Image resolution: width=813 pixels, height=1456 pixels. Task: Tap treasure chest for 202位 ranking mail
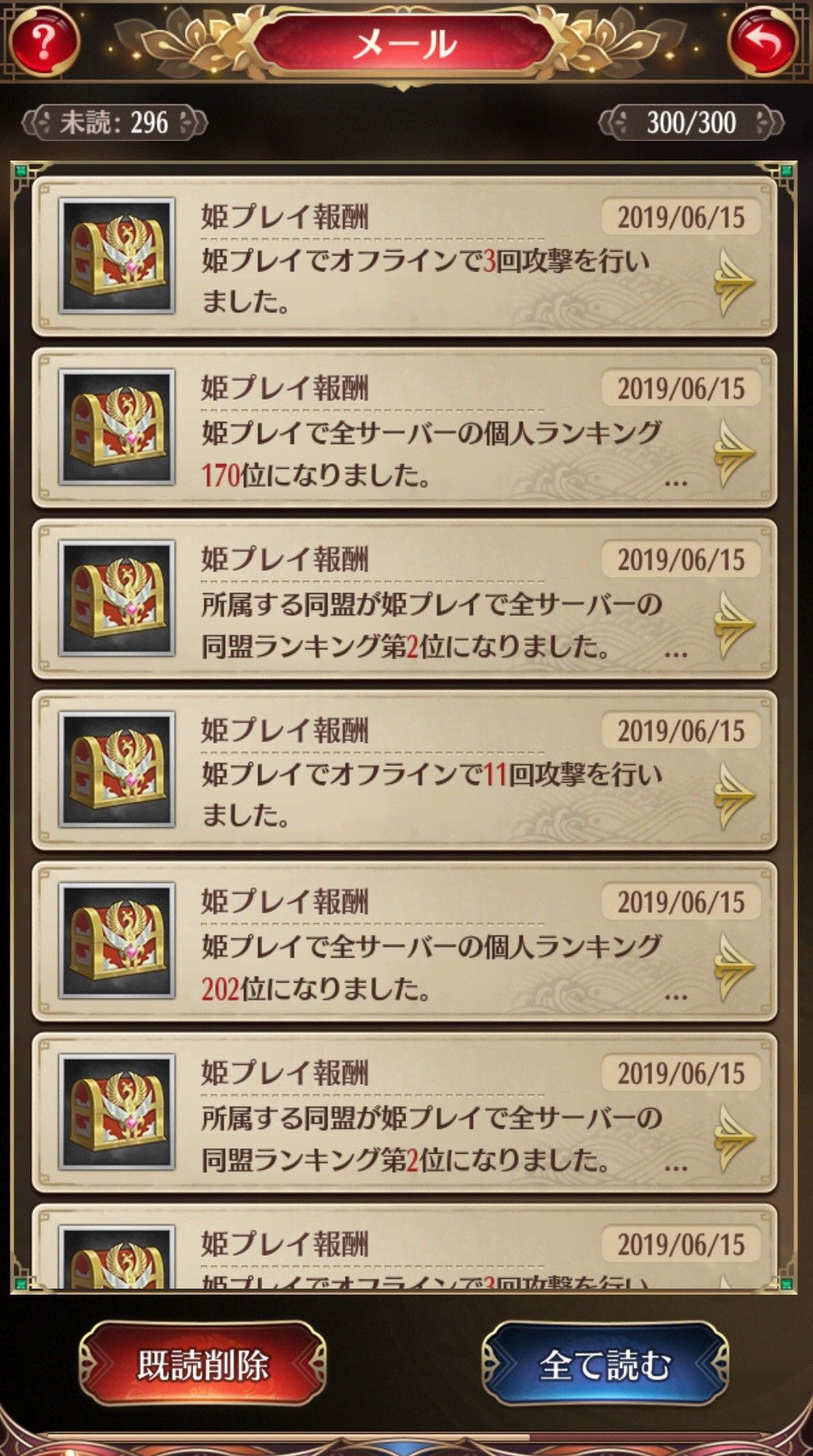(x=117, y=941)
